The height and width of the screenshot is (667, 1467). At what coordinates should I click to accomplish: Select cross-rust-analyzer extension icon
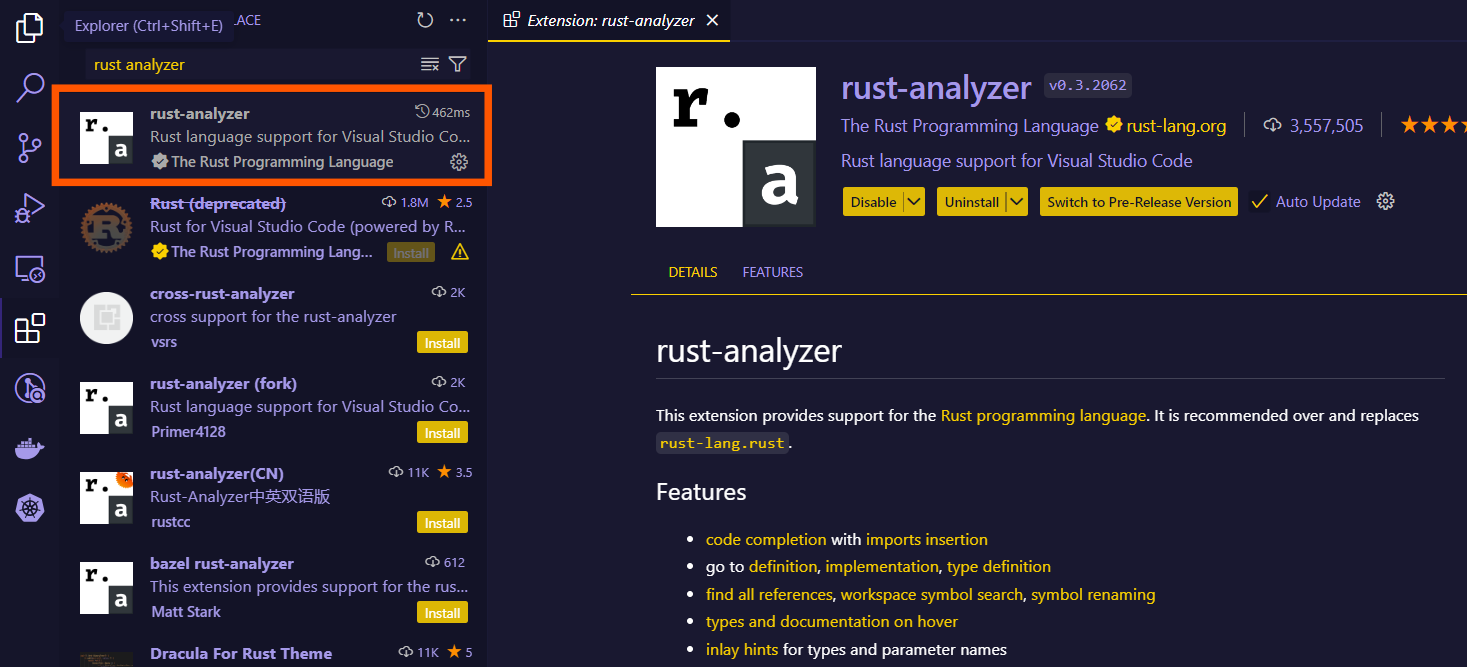106,318
